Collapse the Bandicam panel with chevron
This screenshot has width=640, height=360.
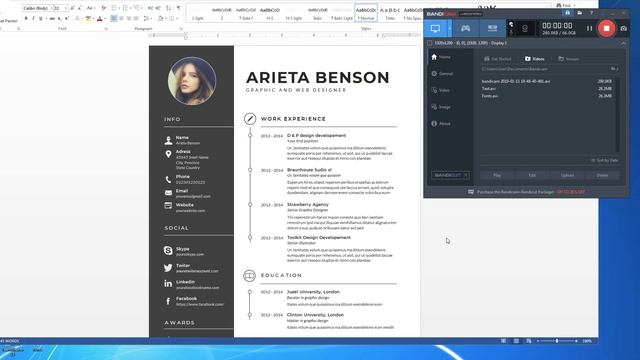[623, 43]
